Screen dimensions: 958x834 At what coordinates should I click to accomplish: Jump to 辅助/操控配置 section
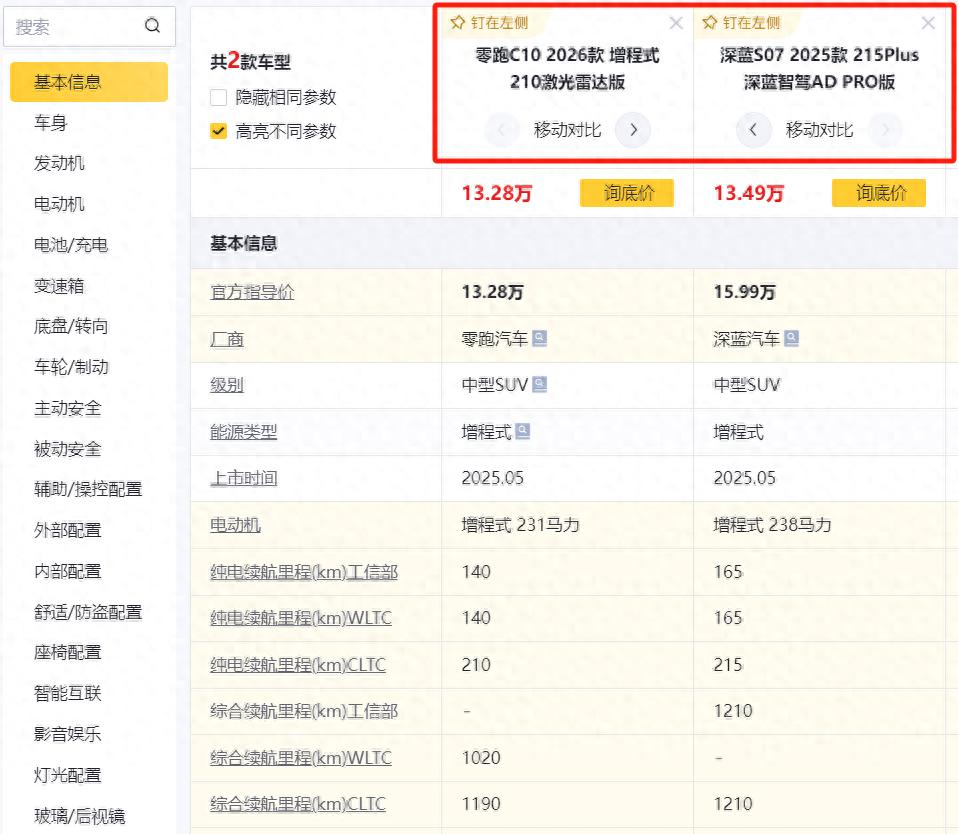(88, 489)
